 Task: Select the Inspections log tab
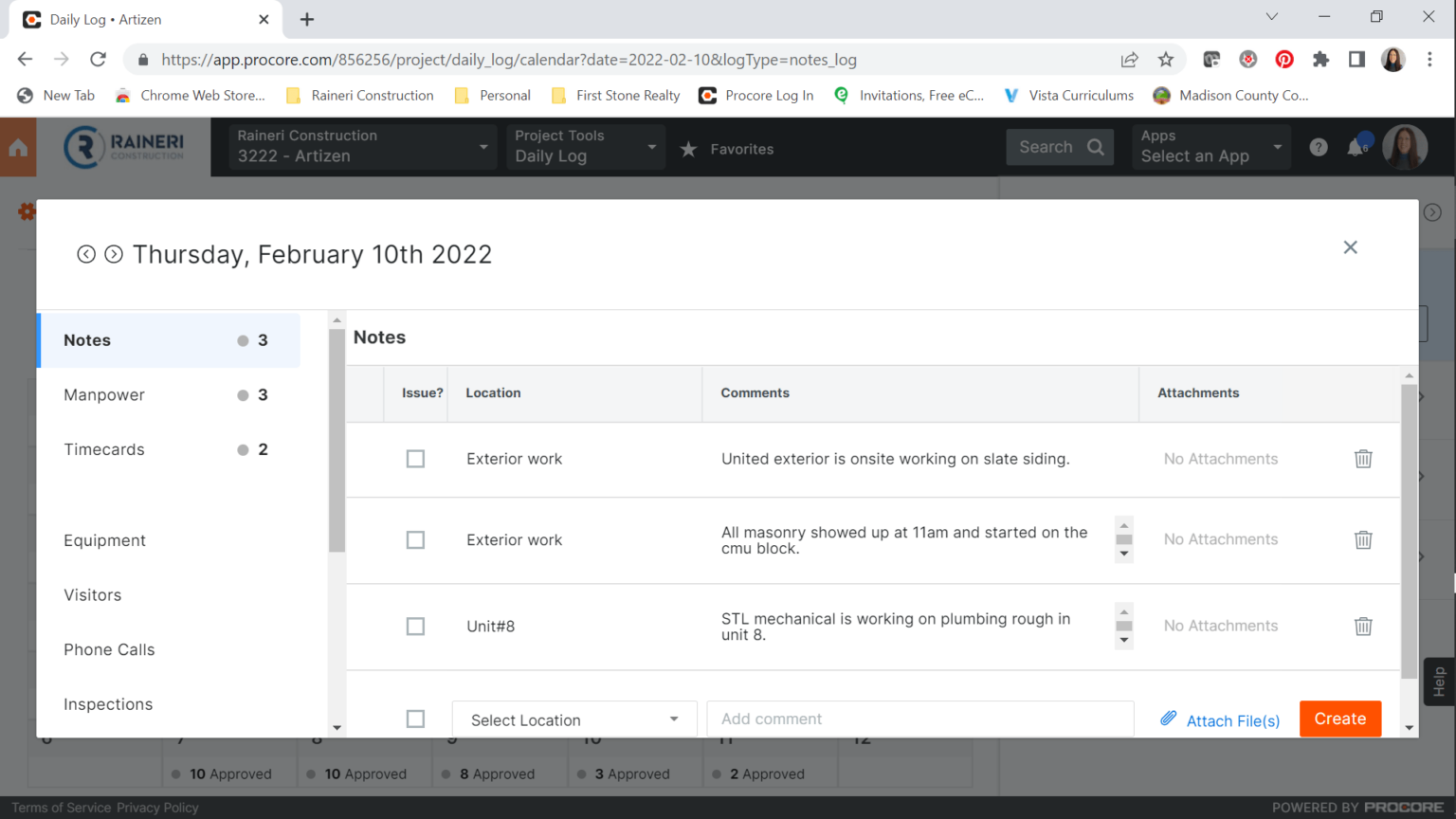tap(169, 704)
